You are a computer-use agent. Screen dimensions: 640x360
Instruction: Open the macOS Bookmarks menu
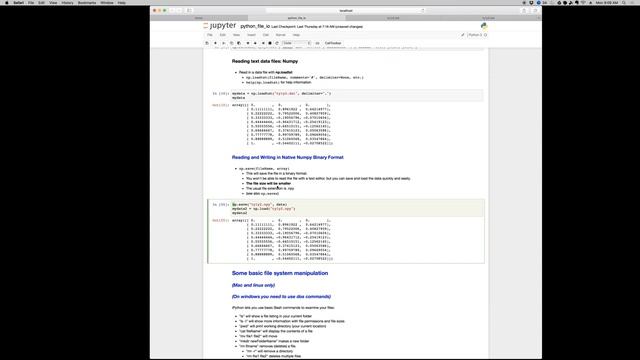87,2
